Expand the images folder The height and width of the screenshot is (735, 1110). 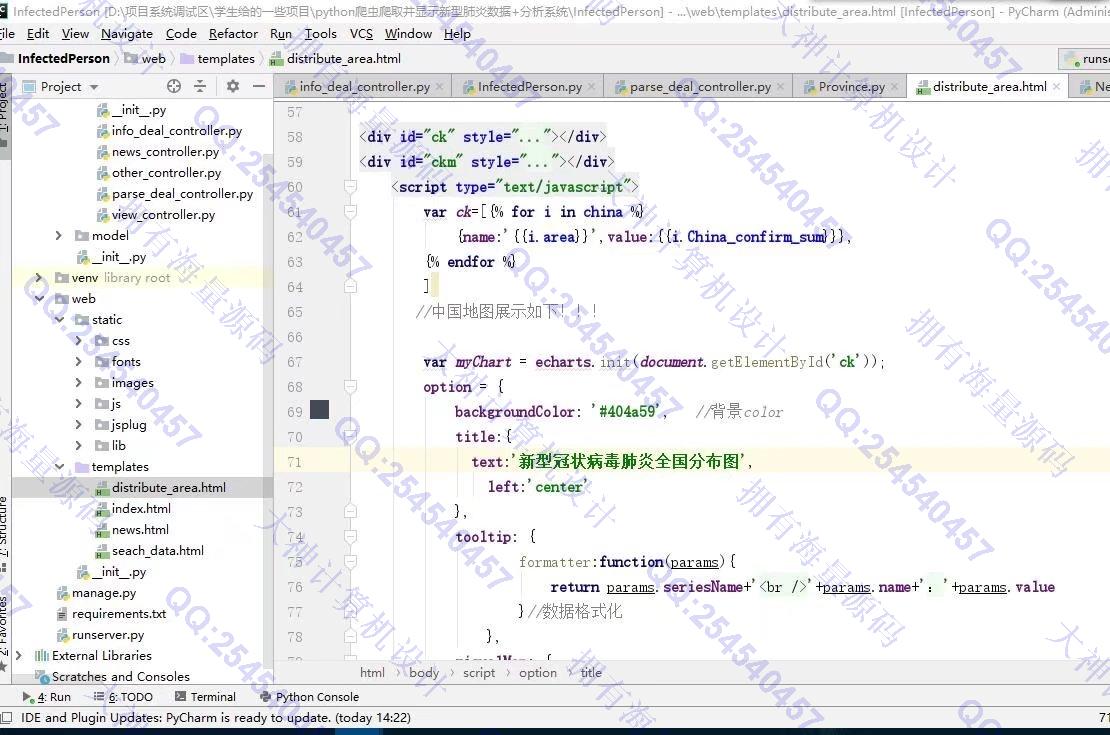(x=79, y=383)
